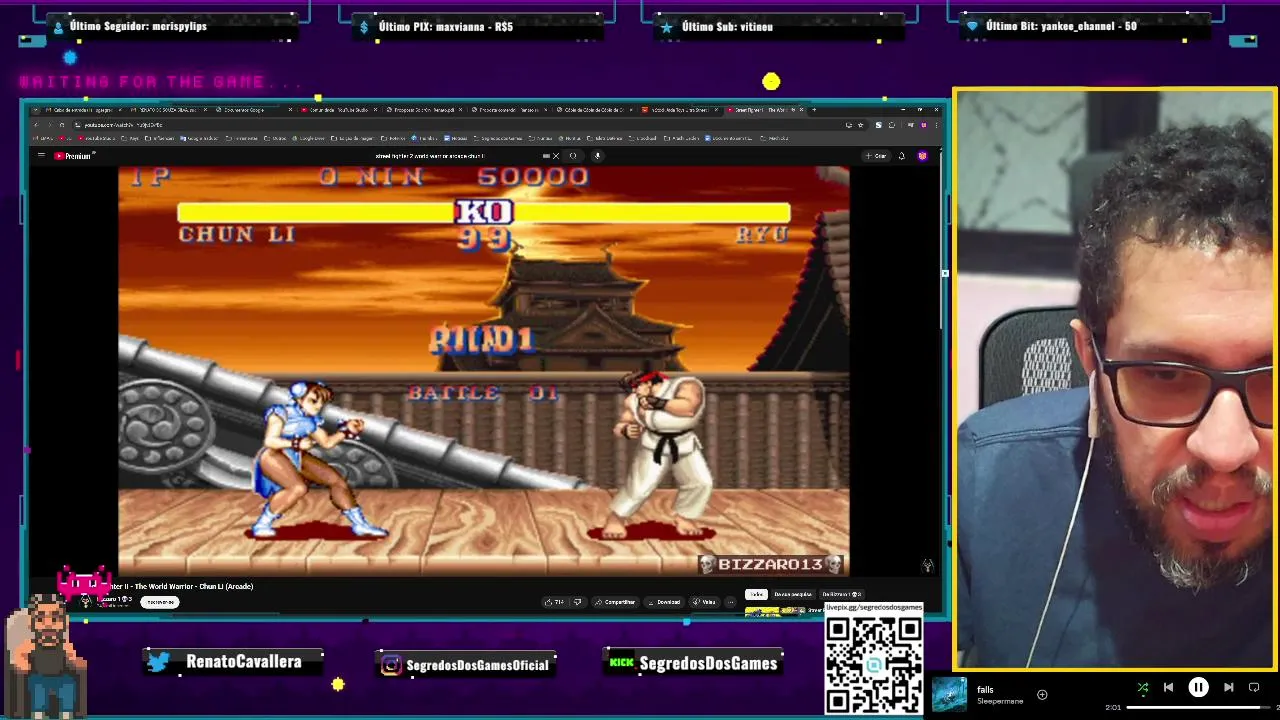Seek in the Spotify progress bar
The height and width of the screenshot is (720, 1280).
click(x=1200, y=708)
